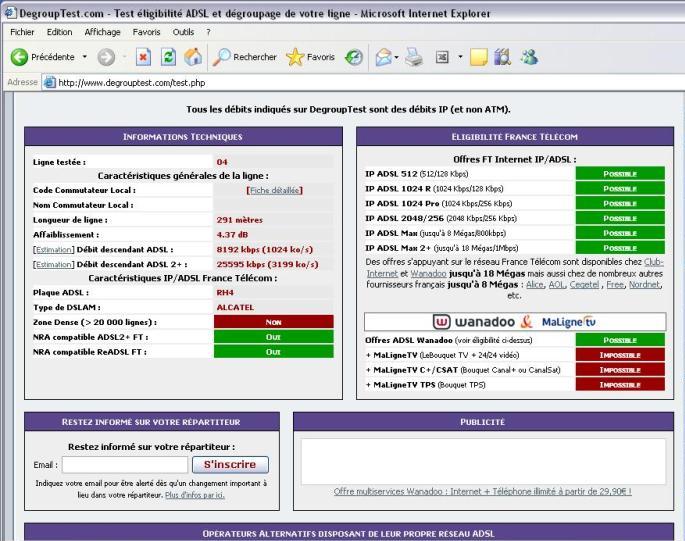685x541 pixels.
Task: Click Possible status for Offres ADSL Wanadoo
Action: (620, 340)
